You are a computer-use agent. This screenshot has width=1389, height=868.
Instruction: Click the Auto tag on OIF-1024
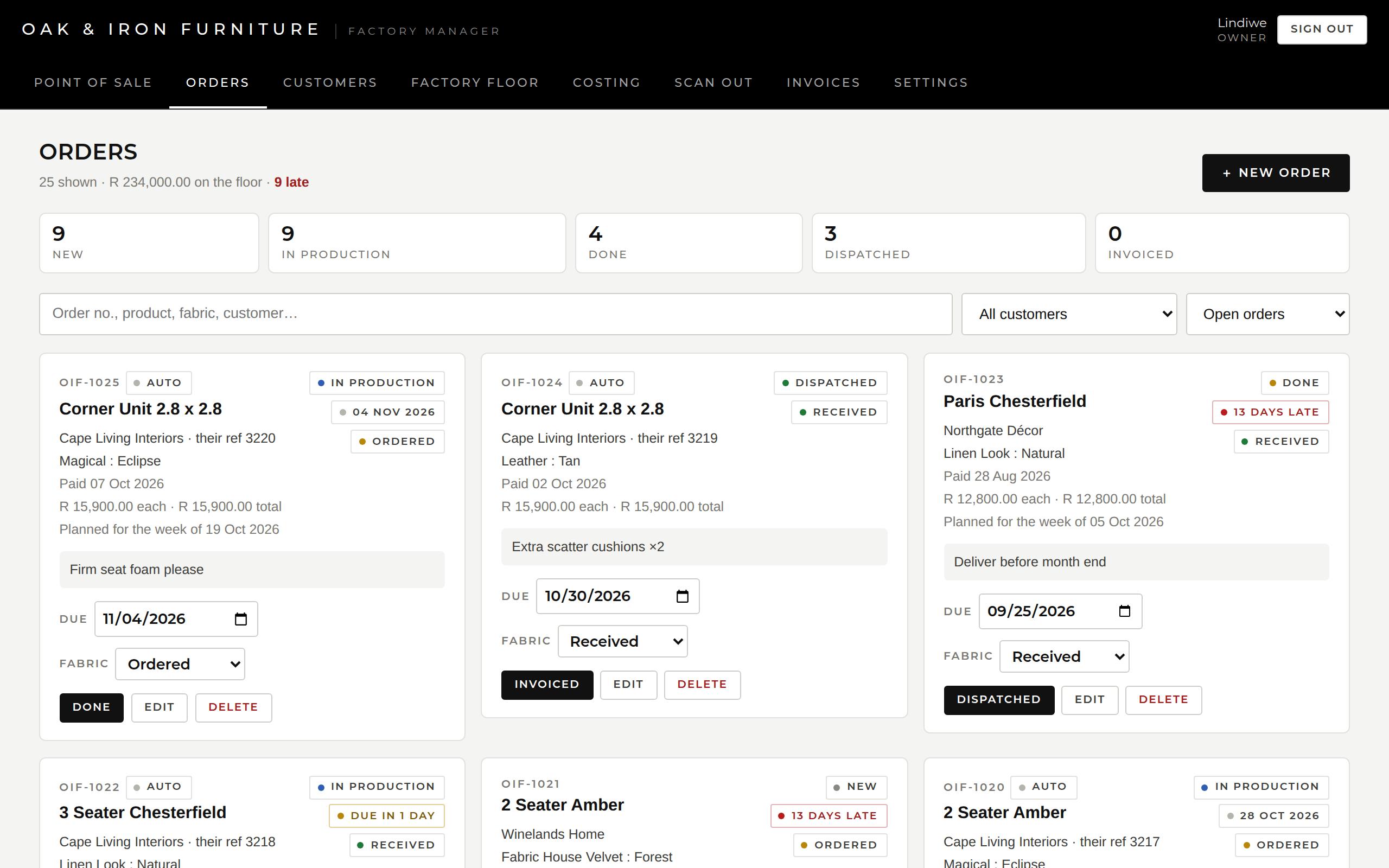tap(602, 383)
